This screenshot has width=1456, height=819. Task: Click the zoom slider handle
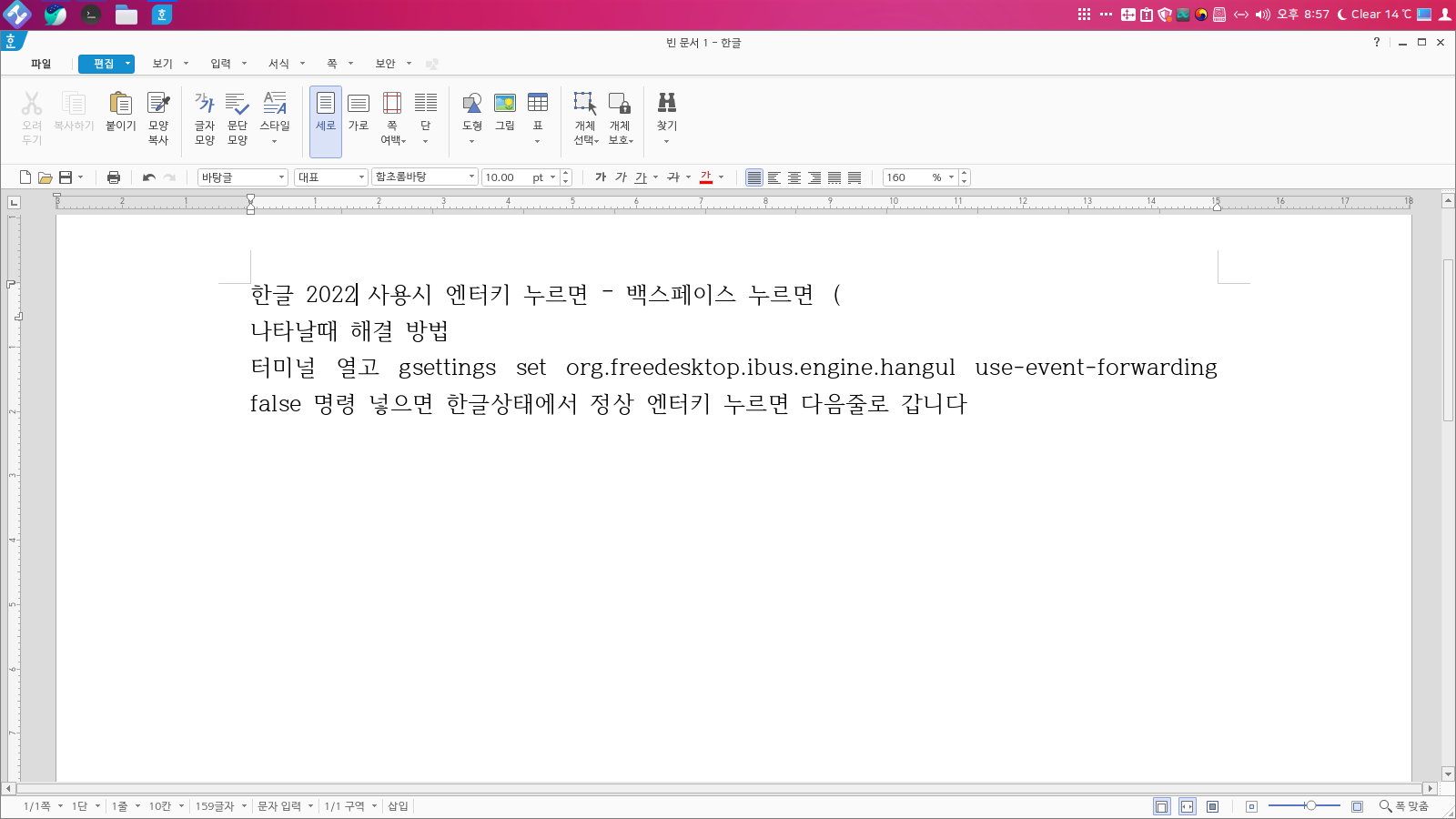1310,806
